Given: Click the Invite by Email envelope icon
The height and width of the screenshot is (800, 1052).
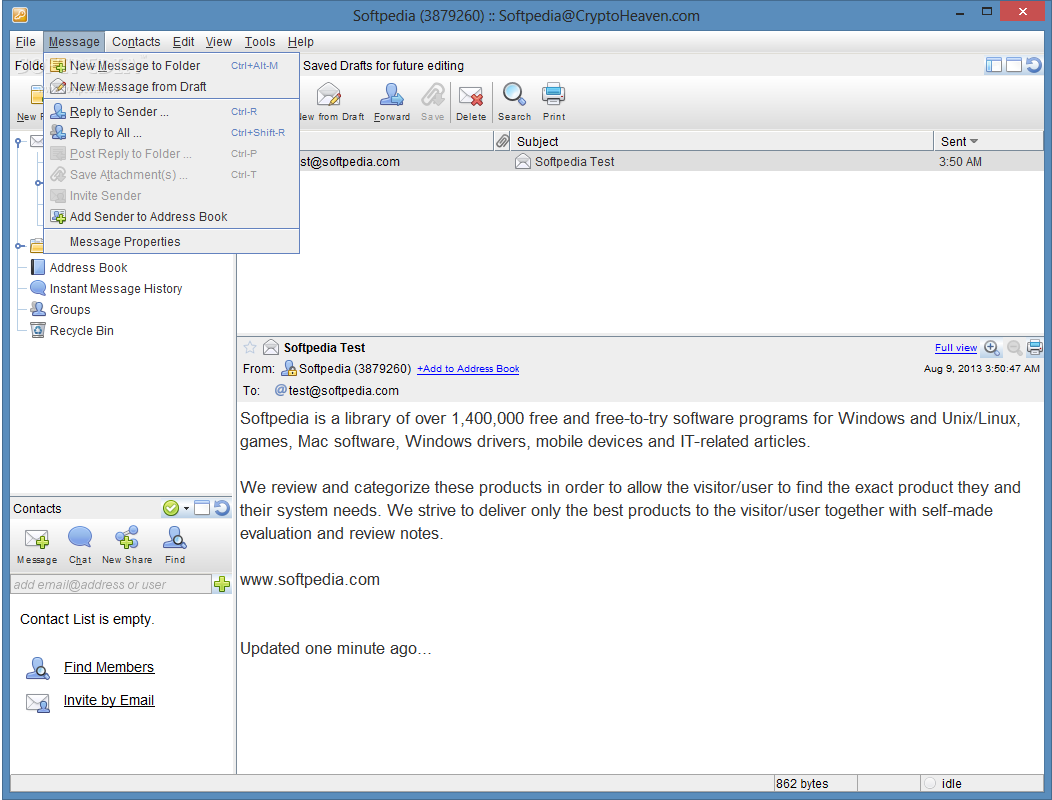Looking at the screenshot, I should [38, 702].
